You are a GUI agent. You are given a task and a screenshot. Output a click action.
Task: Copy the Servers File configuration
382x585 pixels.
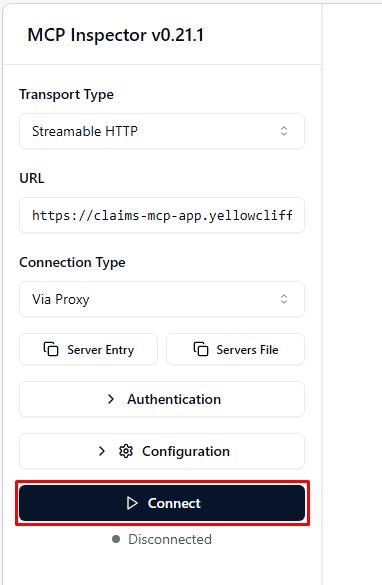pyautogui.click(x=235, y=349)
